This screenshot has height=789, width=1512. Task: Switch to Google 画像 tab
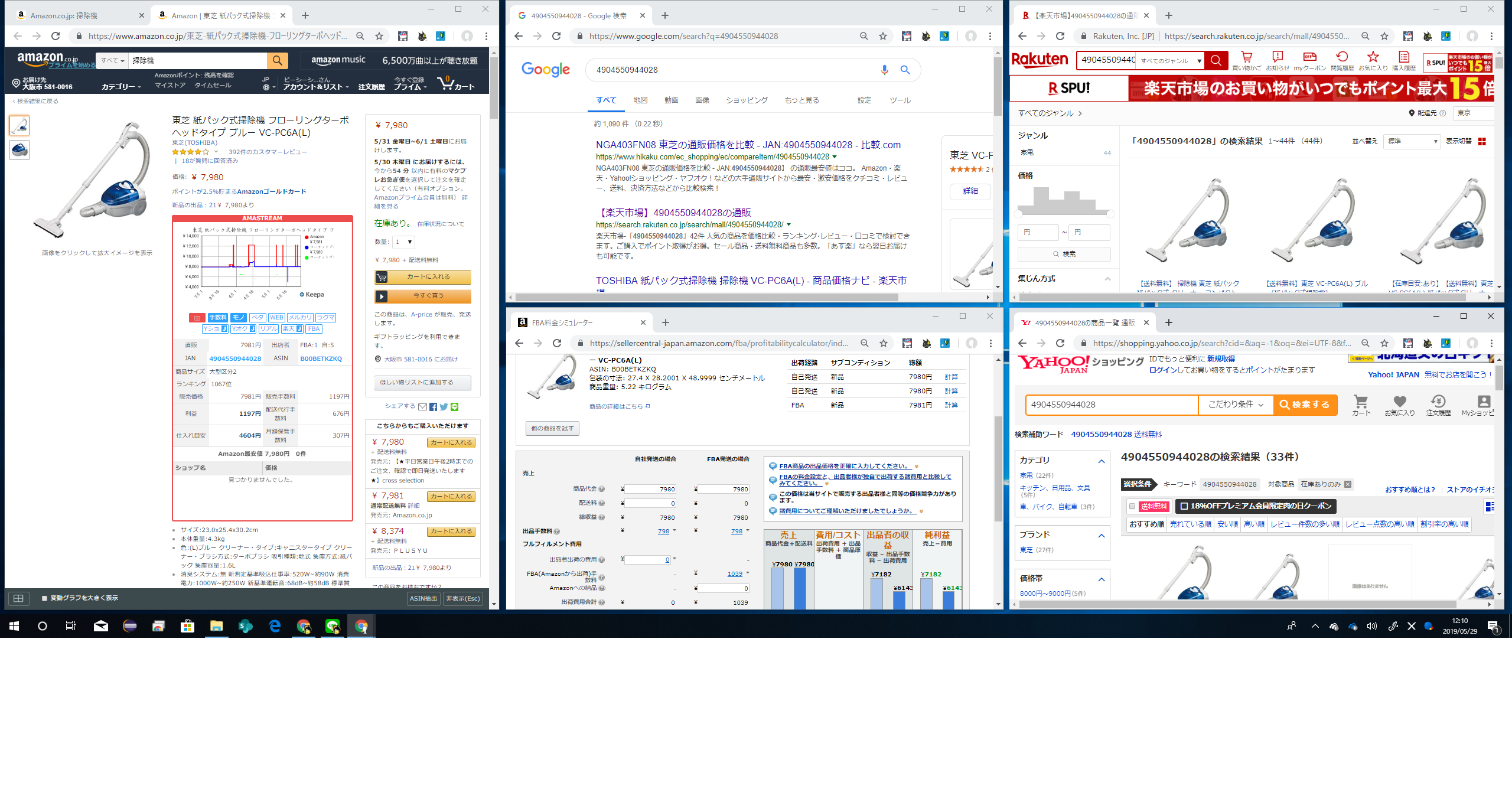pyautogui.click(x=702, y=100)
